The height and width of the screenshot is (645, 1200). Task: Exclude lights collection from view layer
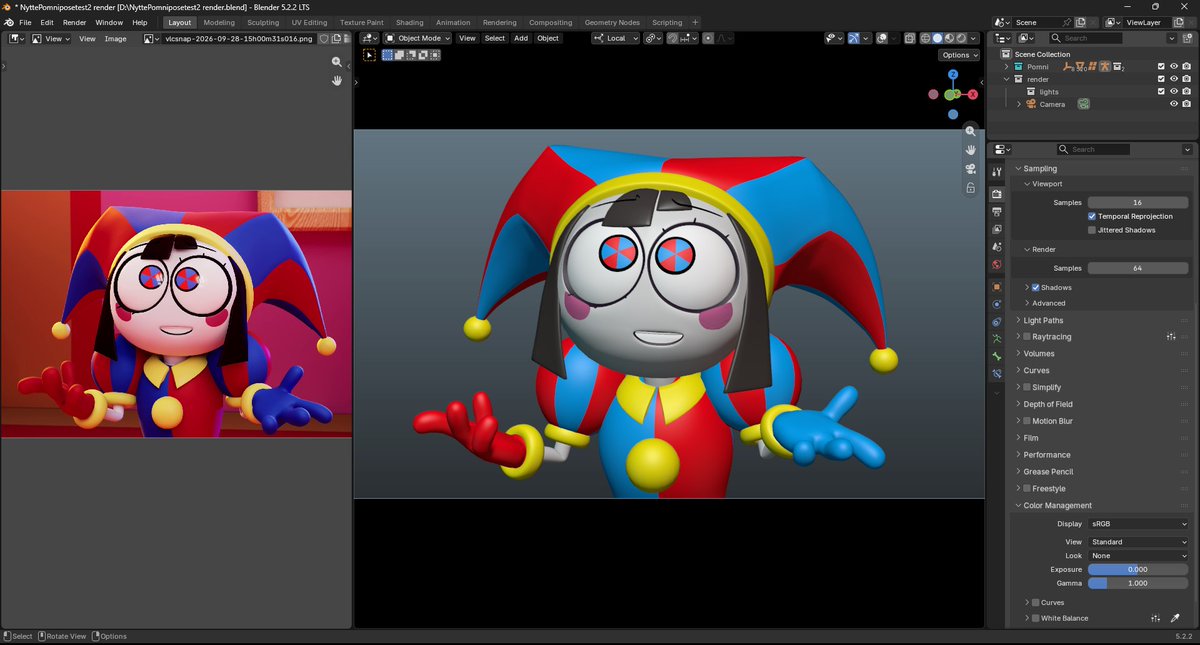[1161, 91]
